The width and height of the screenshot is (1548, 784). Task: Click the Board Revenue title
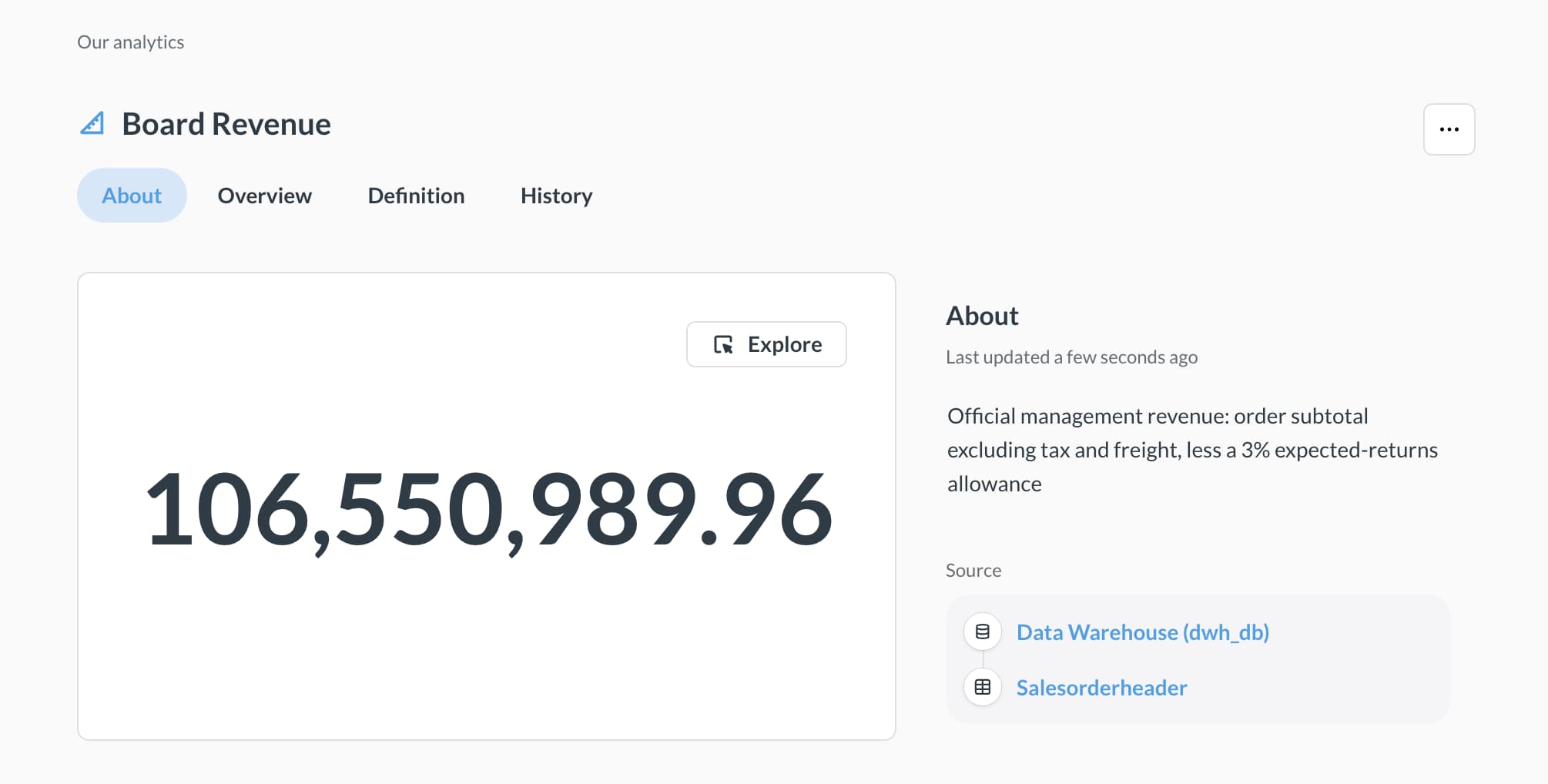point(226,124)
